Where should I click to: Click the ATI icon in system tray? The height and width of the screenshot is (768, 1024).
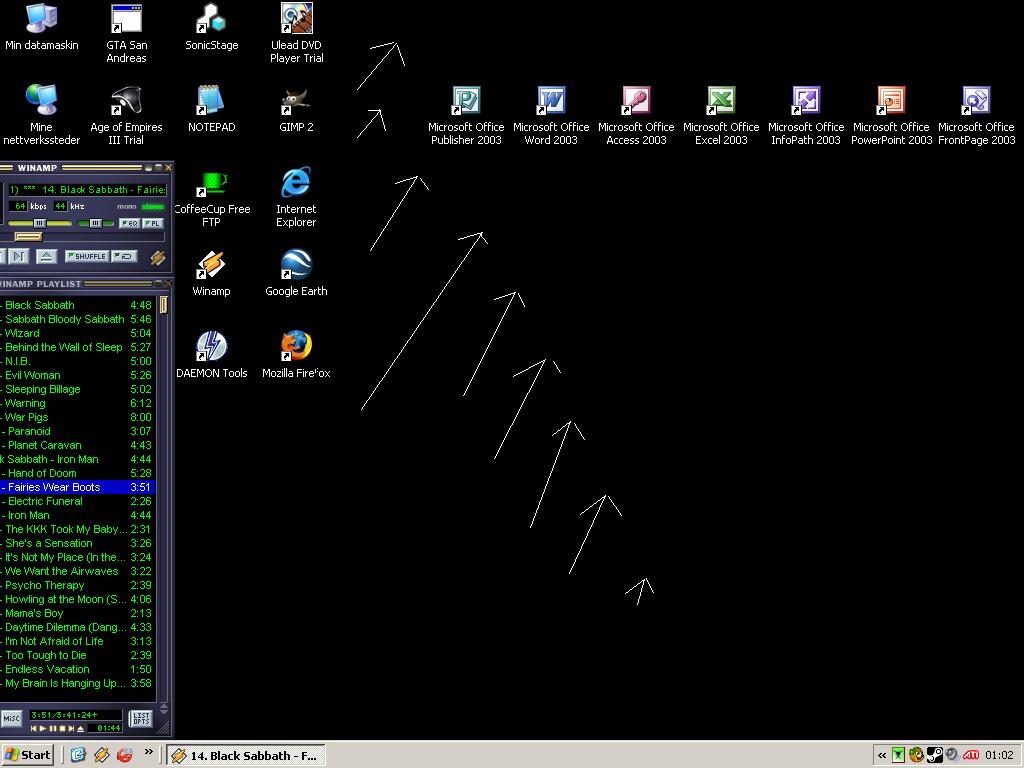point(970,755)
